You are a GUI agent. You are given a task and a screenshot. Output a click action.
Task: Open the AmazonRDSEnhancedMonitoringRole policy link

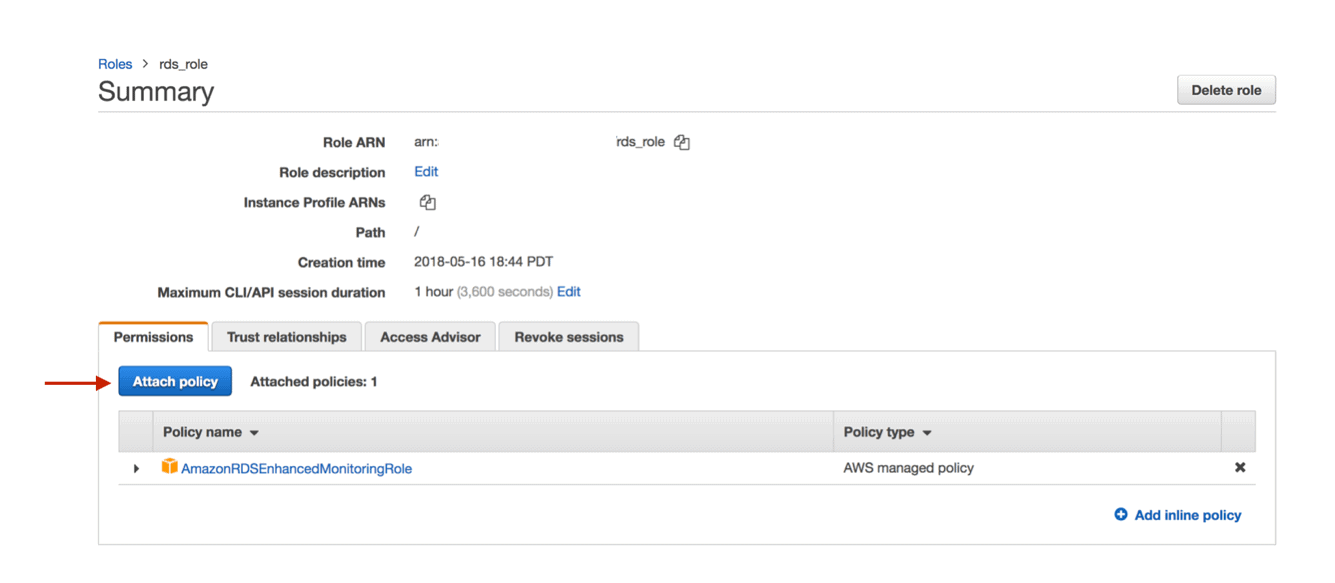click(296, 468)
